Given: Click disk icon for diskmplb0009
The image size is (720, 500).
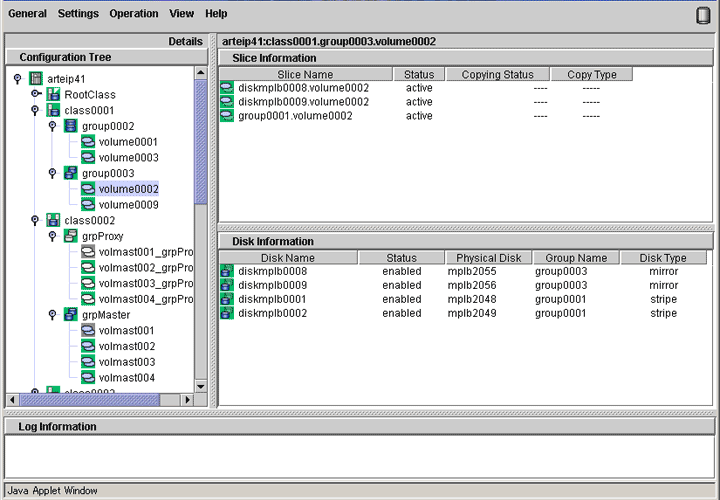Looking at the screenshot, I should [227, 285].
